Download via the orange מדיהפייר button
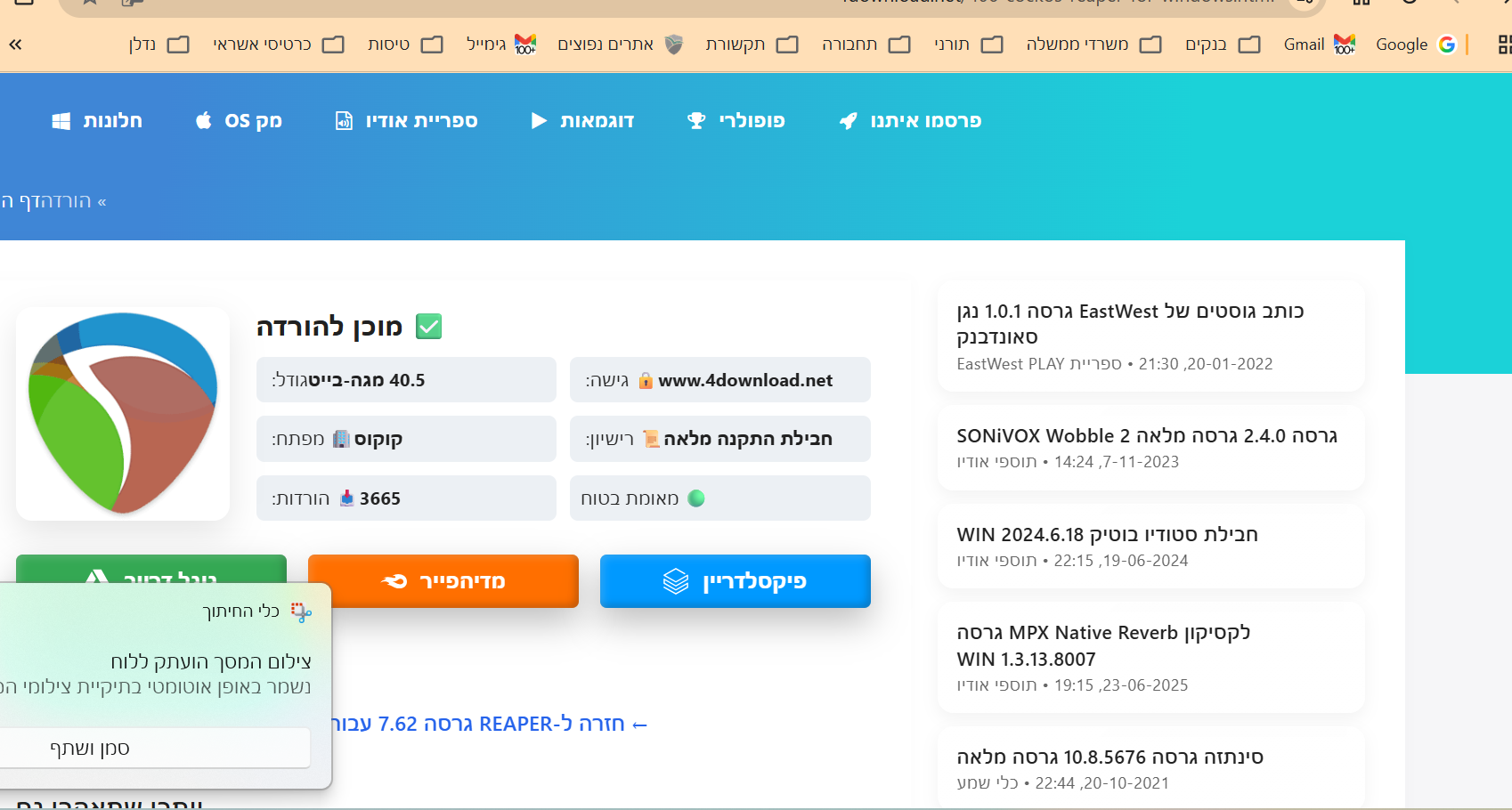Screen dimensions: 1512x810 point(443,581)
